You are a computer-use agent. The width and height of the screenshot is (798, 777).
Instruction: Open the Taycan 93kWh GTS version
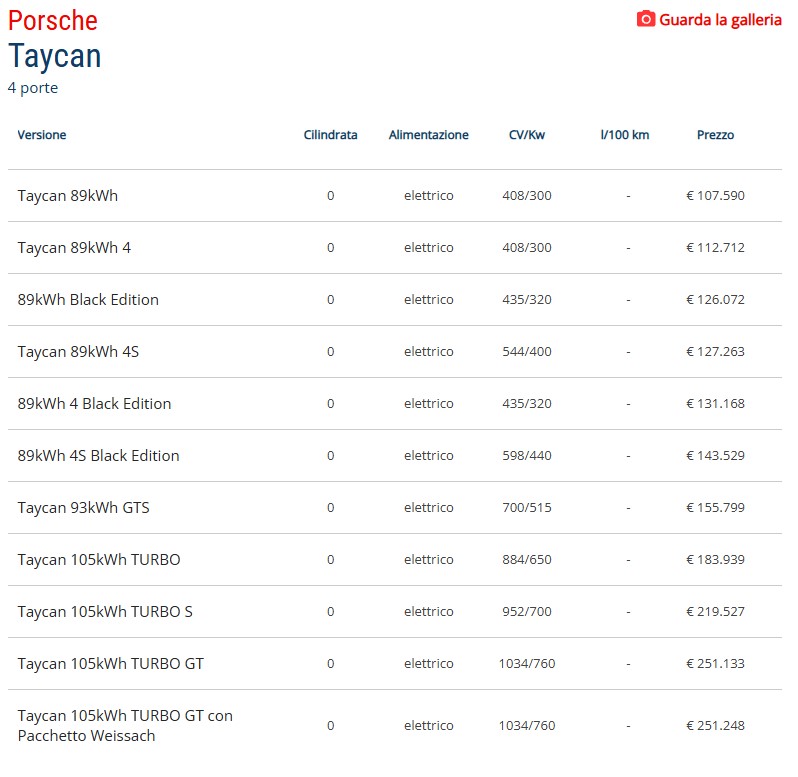pyautogui.click(x=83, y=508)
